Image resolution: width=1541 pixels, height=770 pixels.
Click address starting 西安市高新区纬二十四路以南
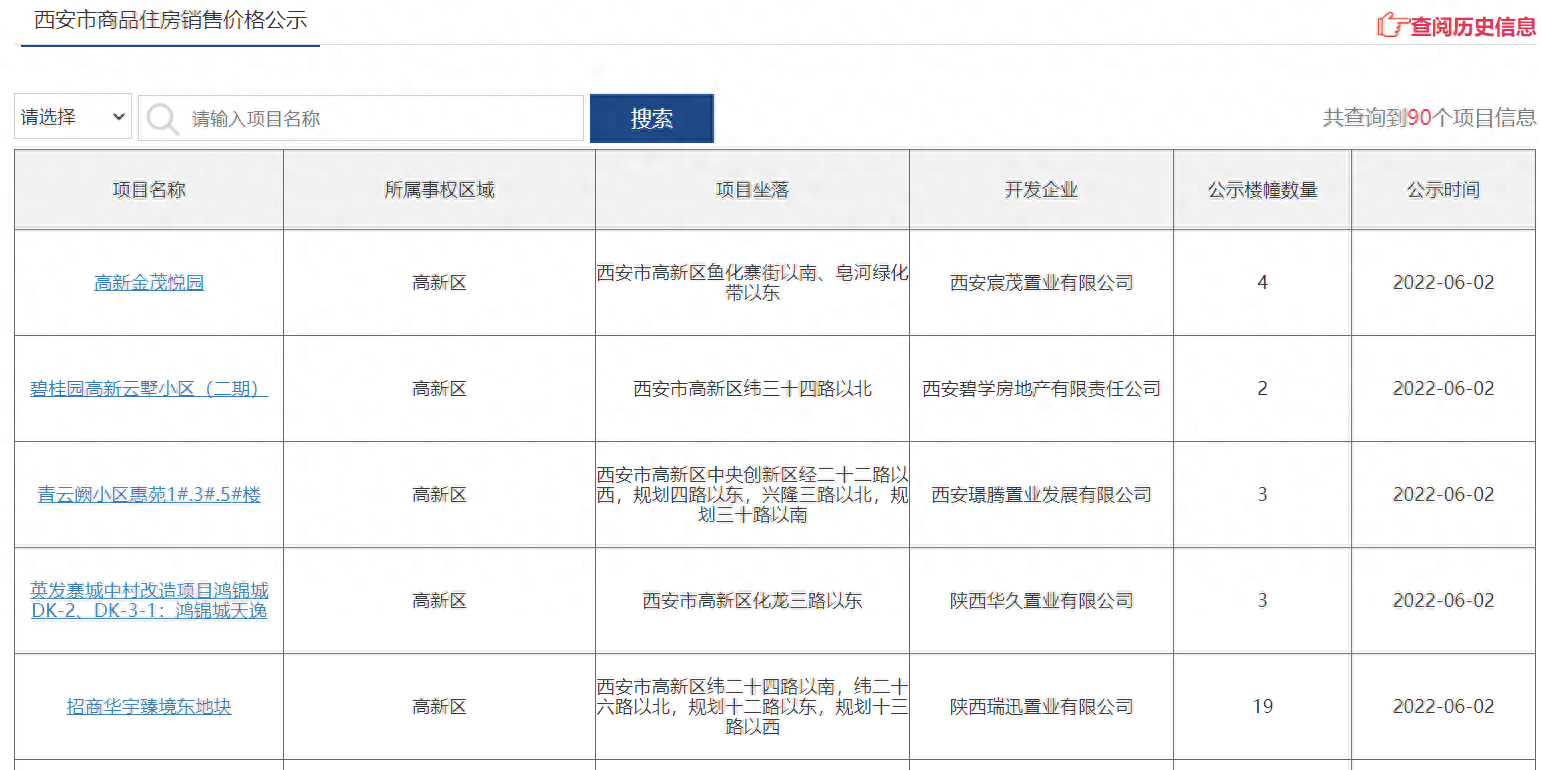tap(752, 707)
